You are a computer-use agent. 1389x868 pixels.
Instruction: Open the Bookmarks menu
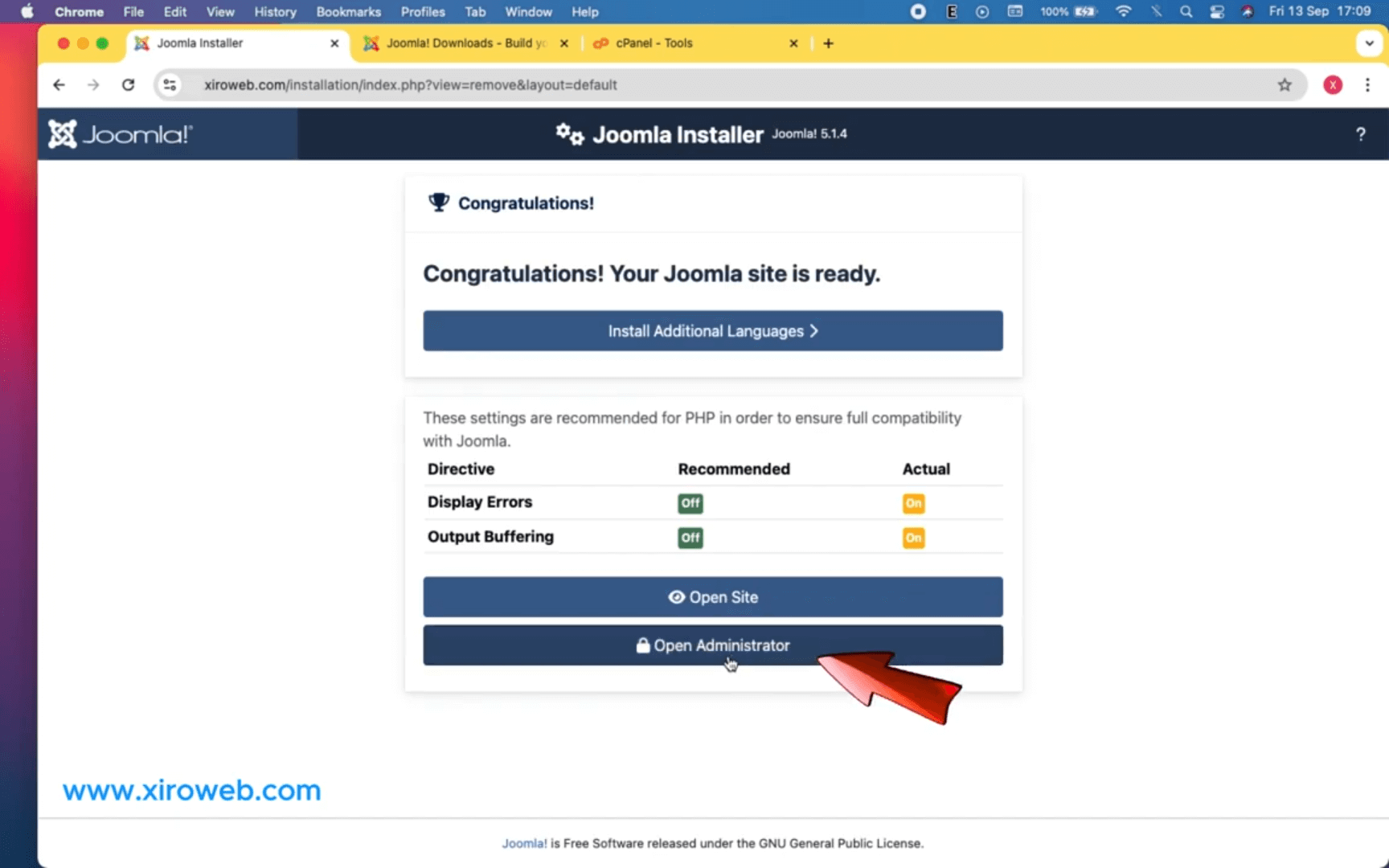tap(348, 11)
